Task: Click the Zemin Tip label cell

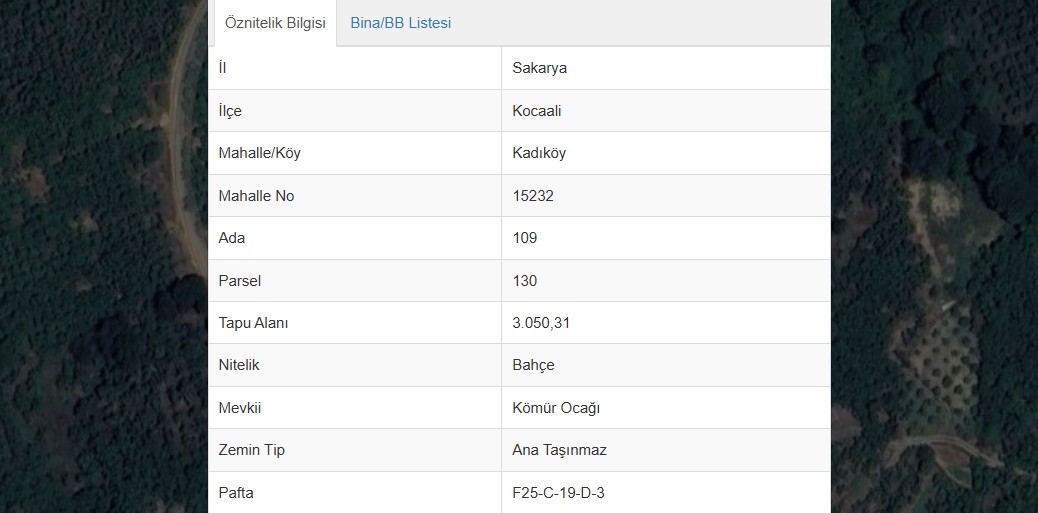Action: point(355,450)
